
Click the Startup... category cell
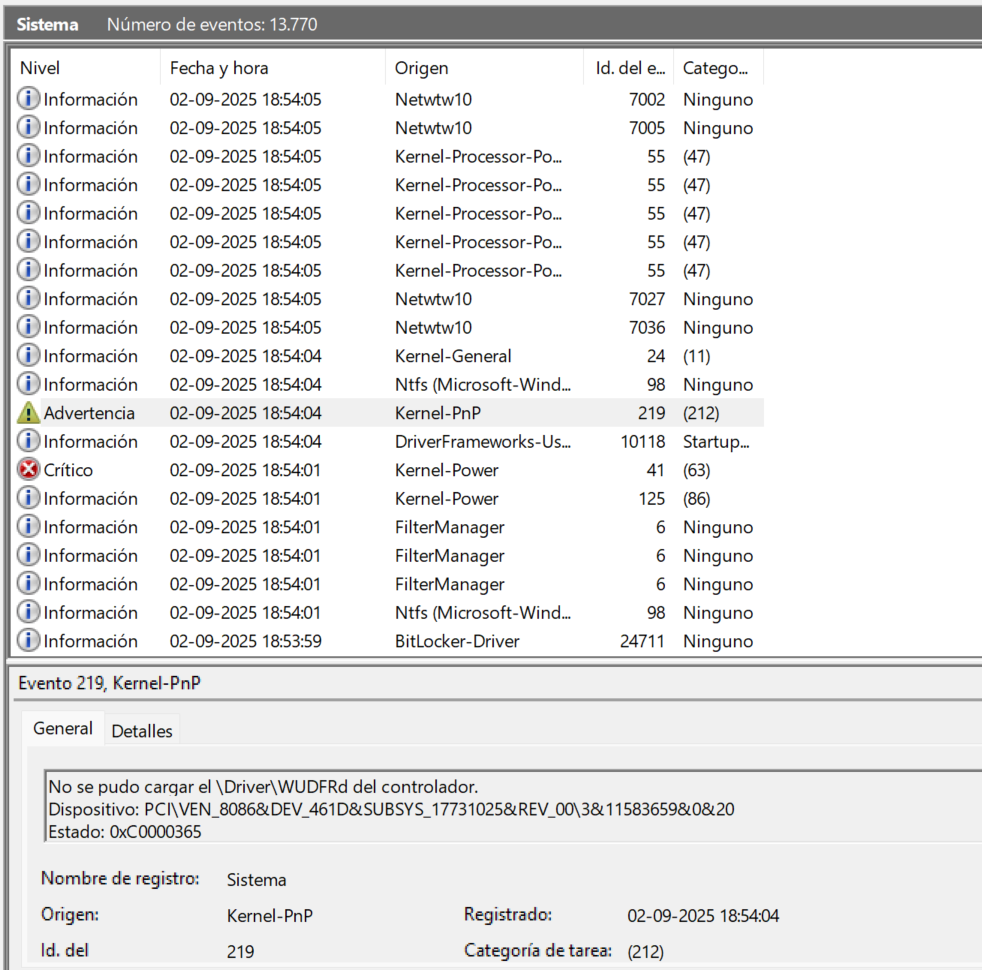pos(716,442)
